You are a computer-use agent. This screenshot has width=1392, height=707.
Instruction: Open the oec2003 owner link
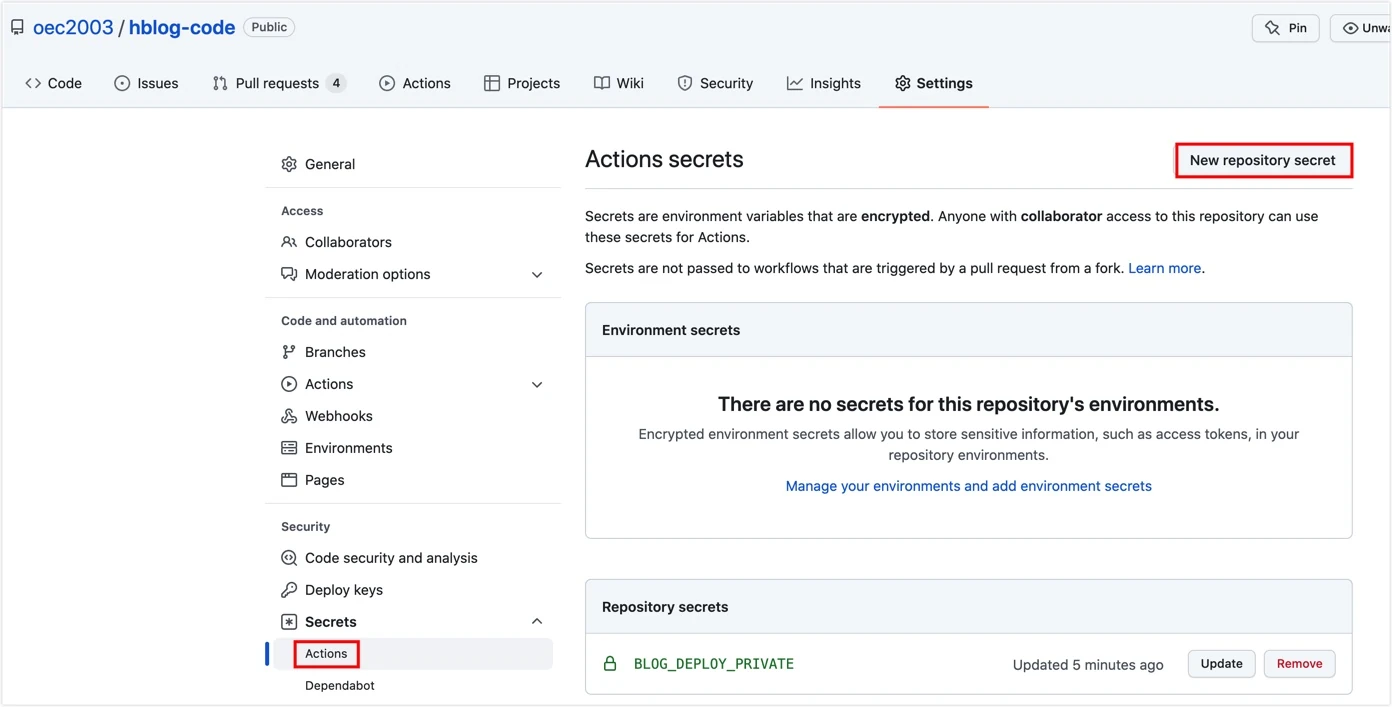(x=73, y=28)
